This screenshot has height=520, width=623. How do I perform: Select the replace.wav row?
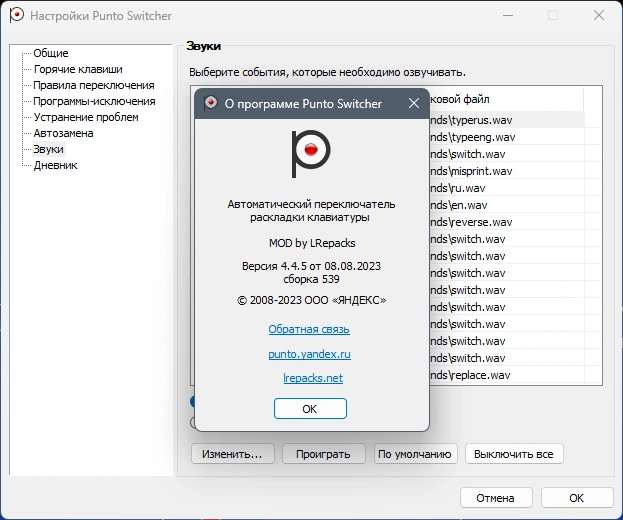tap(507, 375)
